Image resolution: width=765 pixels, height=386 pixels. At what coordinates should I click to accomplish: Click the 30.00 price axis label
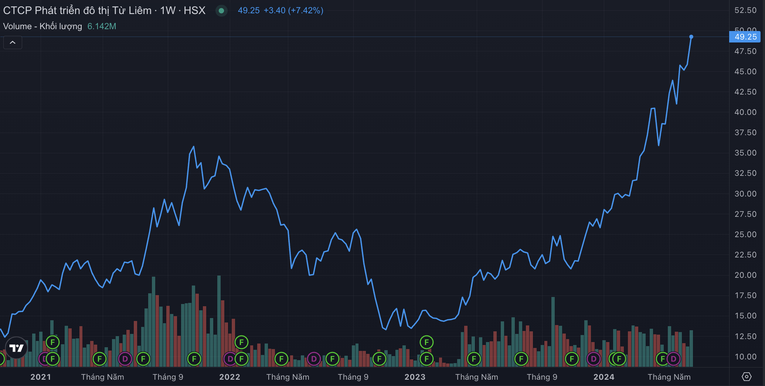pos(745,194)
